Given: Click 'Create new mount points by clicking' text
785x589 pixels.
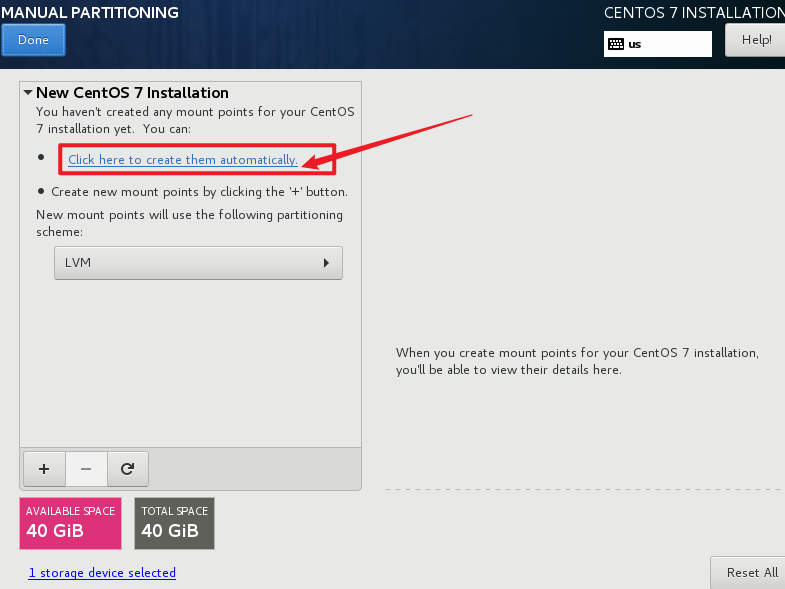Looking at the screenshot, I should tap(199, 192).
